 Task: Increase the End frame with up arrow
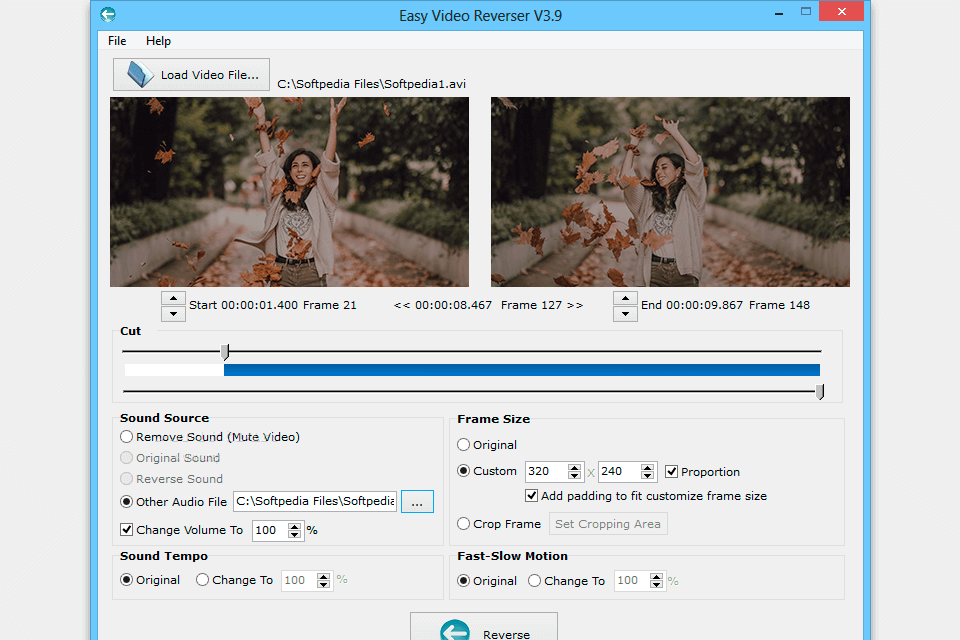click(625, 298)
